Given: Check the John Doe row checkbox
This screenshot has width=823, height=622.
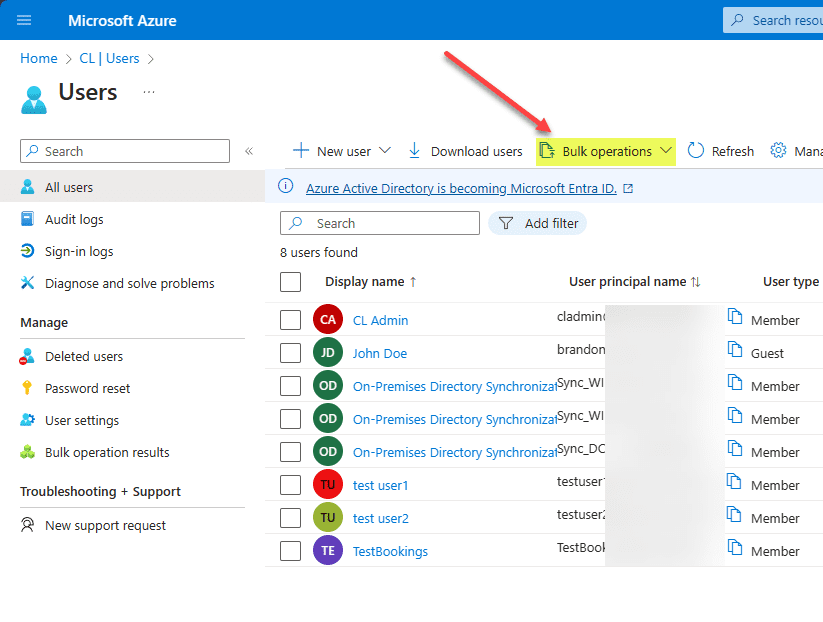Looking at the screenshot, I should coord(290,353).
